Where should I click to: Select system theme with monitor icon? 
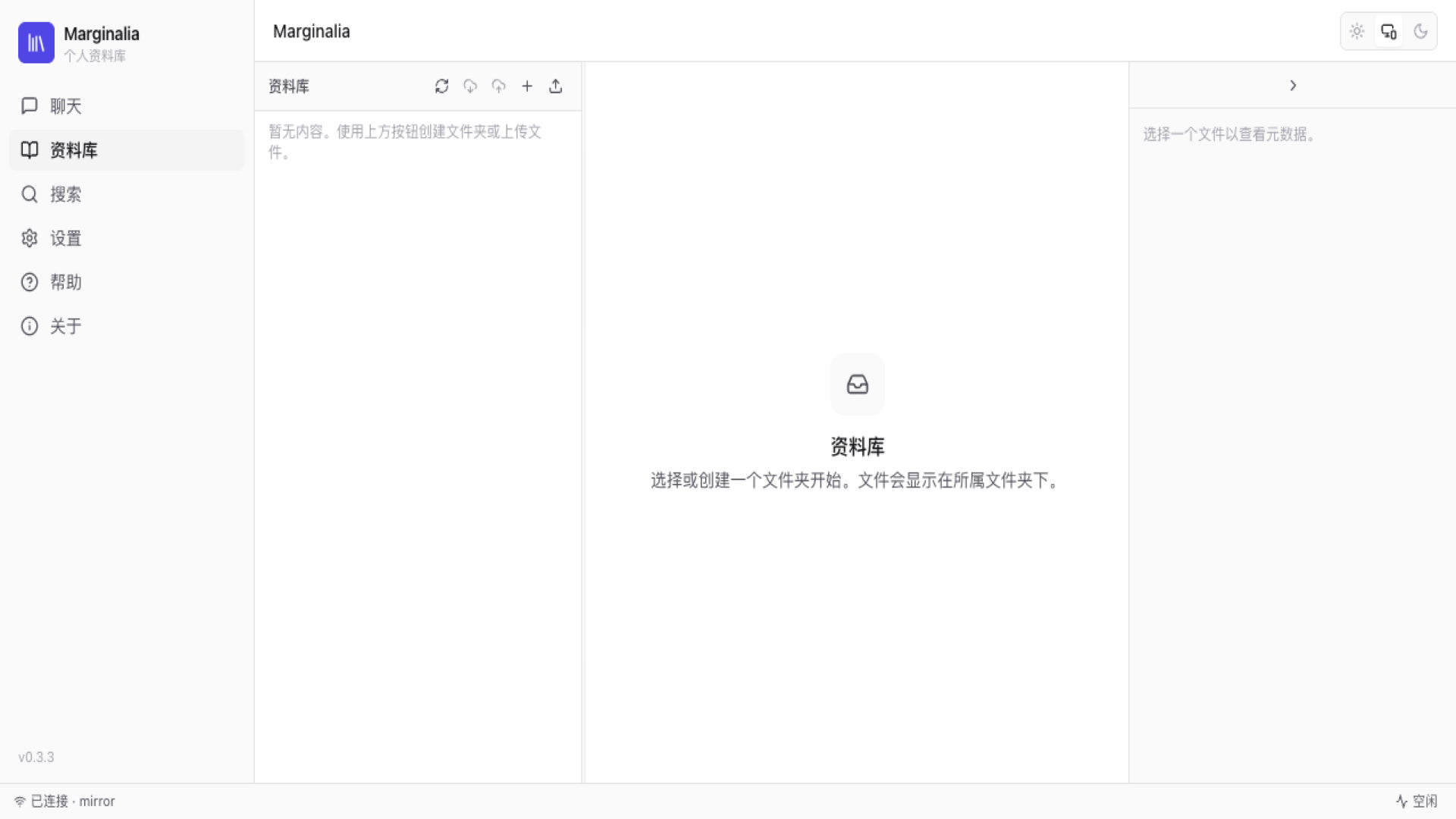[1389, 31]
